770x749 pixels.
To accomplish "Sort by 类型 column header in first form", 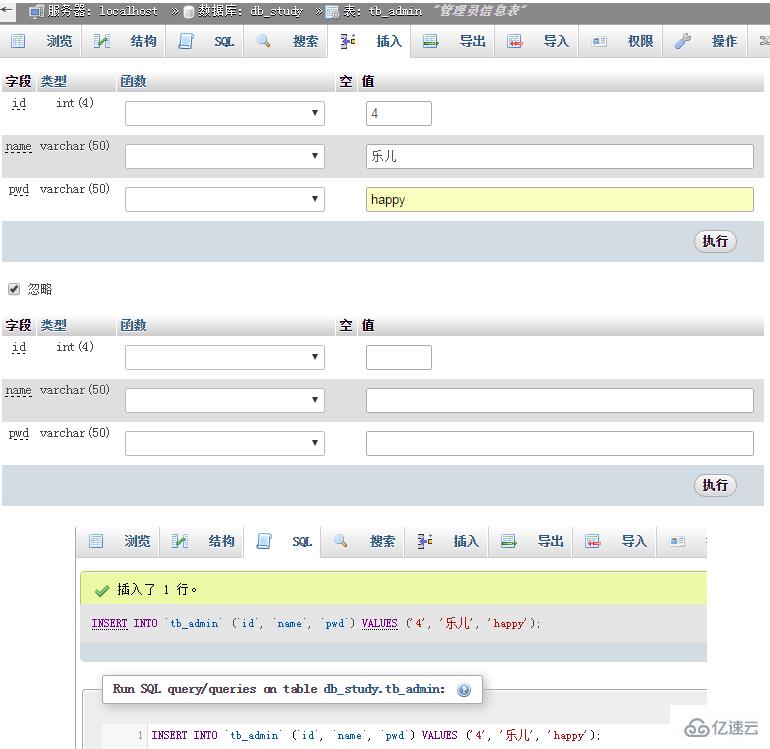I will point(54,81).
